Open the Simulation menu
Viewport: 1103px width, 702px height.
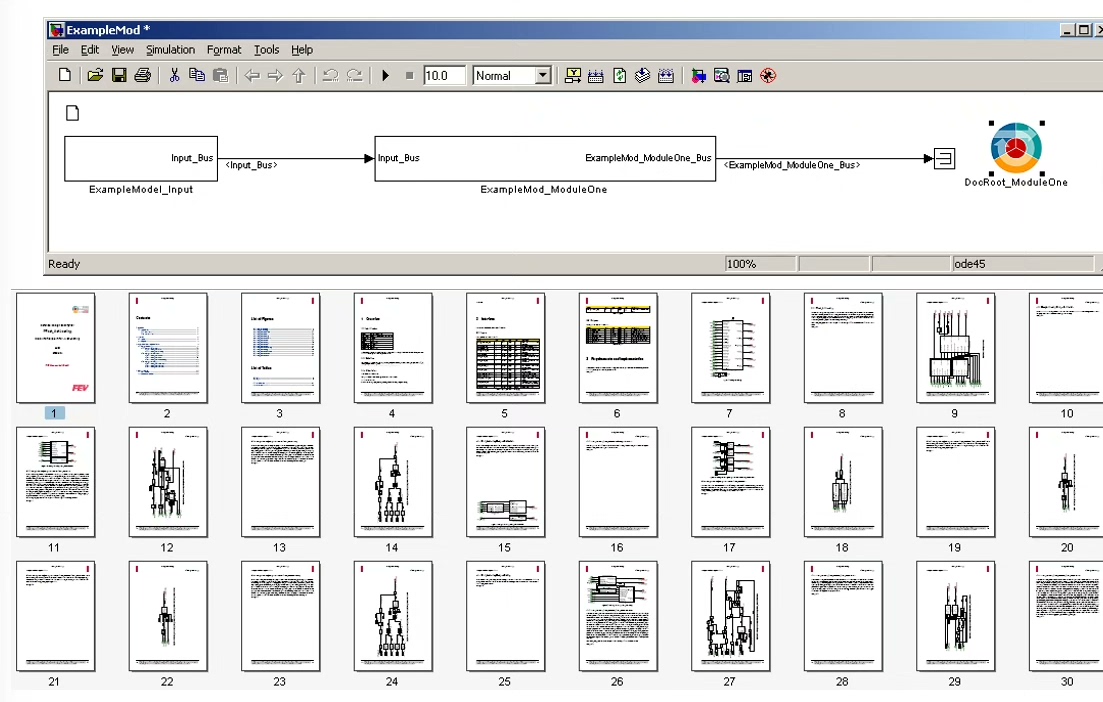tap(170, 50)
